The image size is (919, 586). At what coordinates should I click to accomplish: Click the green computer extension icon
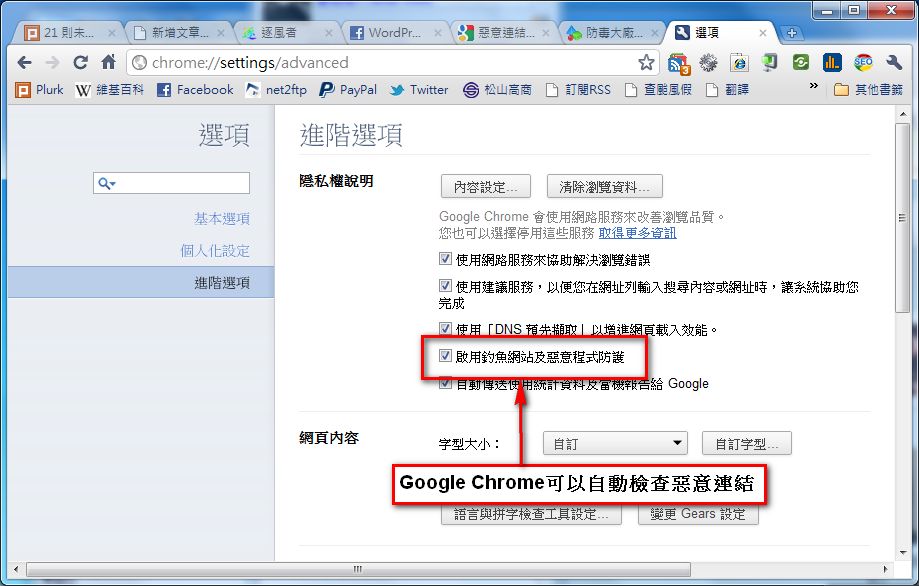pyautogui.click(x=770, y=62)
